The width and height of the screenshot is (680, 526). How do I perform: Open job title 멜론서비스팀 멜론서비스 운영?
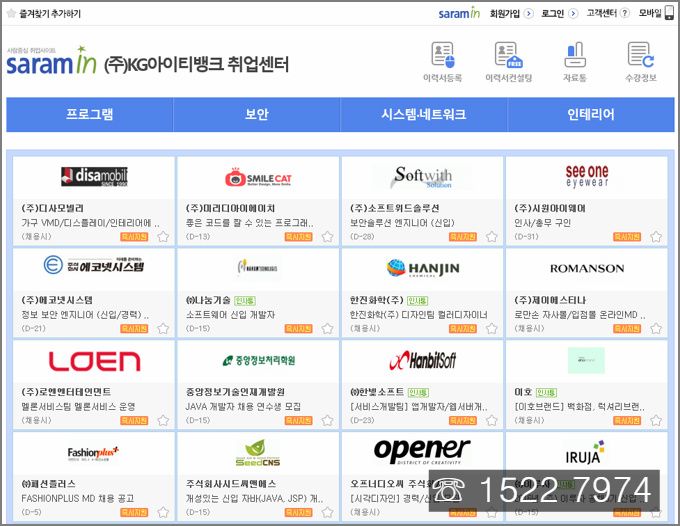[x=78, y=407]
